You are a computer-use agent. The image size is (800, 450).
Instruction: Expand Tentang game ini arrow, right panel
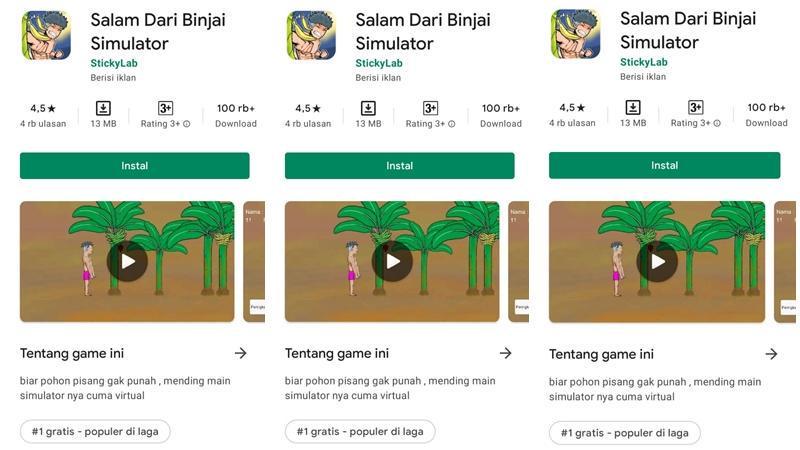click(771, 354)
